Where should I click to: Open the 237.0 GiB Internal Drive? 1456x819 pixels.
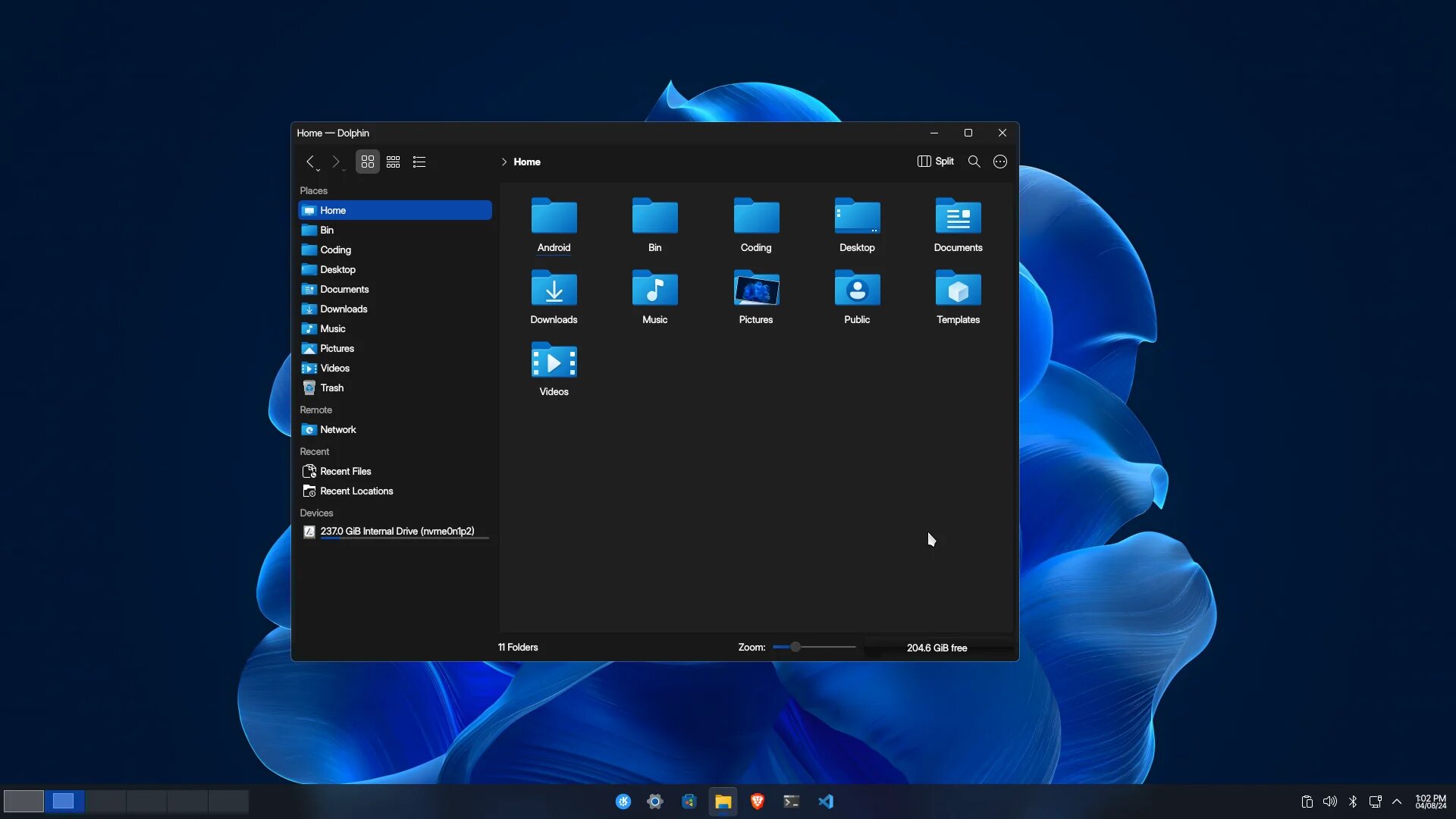pos(395,532)
